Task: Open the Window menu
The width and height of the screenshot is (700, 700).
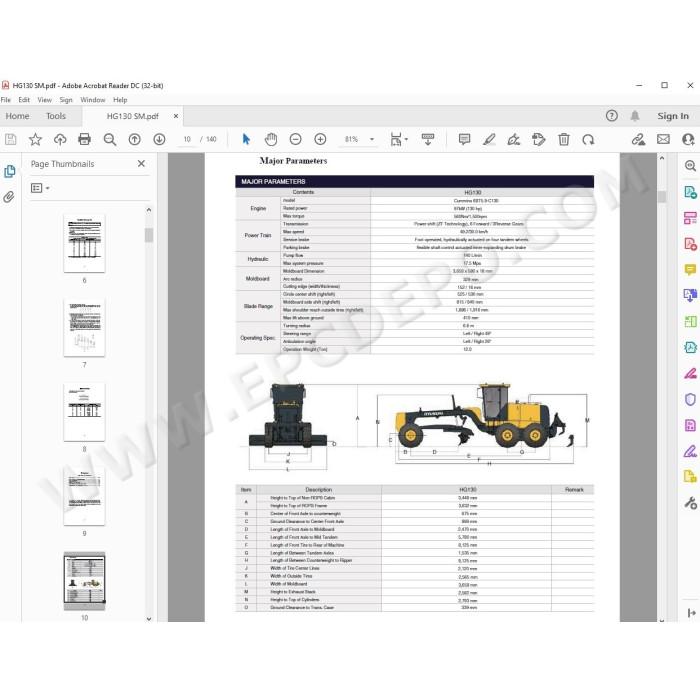Action: (x=93, y=100)
